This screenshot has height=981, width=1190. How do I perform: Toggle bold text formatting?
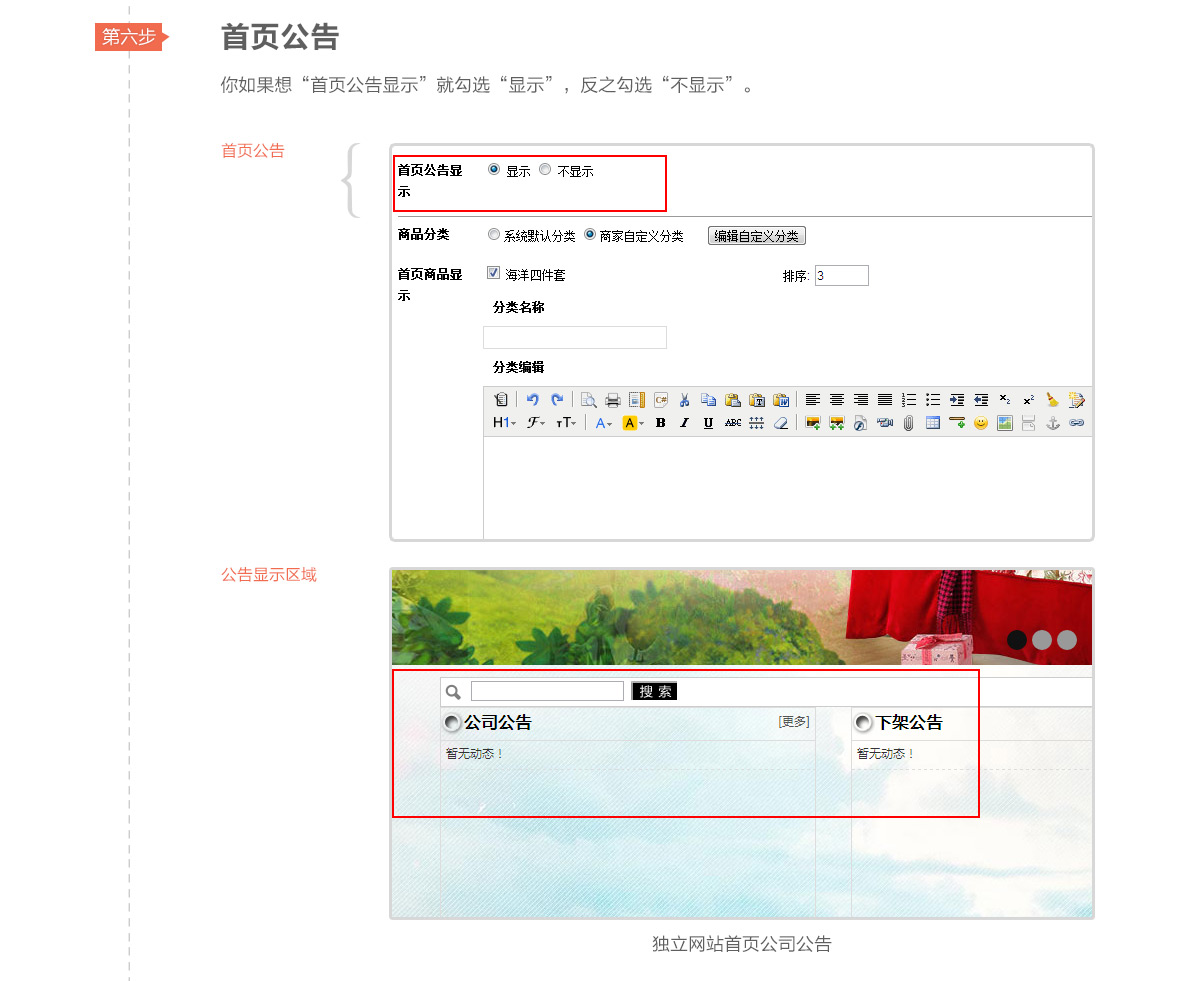point(660,423)
